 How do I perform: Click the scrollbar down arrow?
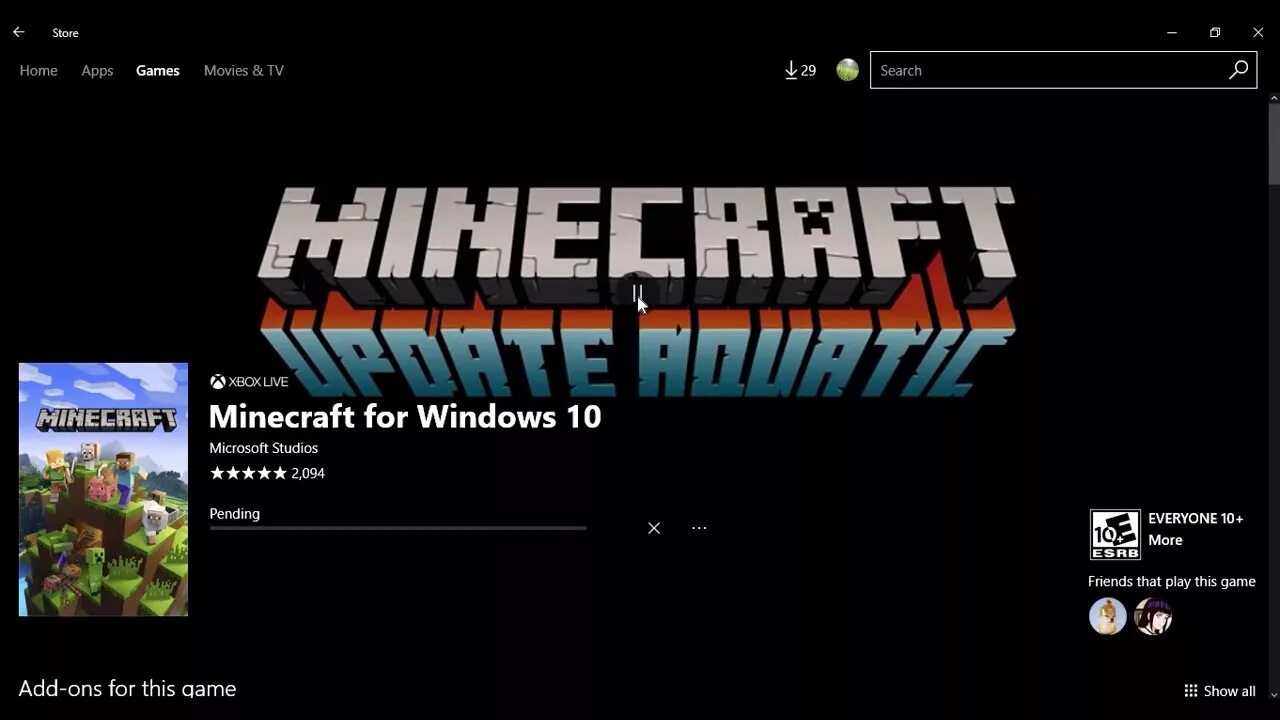1274,693
